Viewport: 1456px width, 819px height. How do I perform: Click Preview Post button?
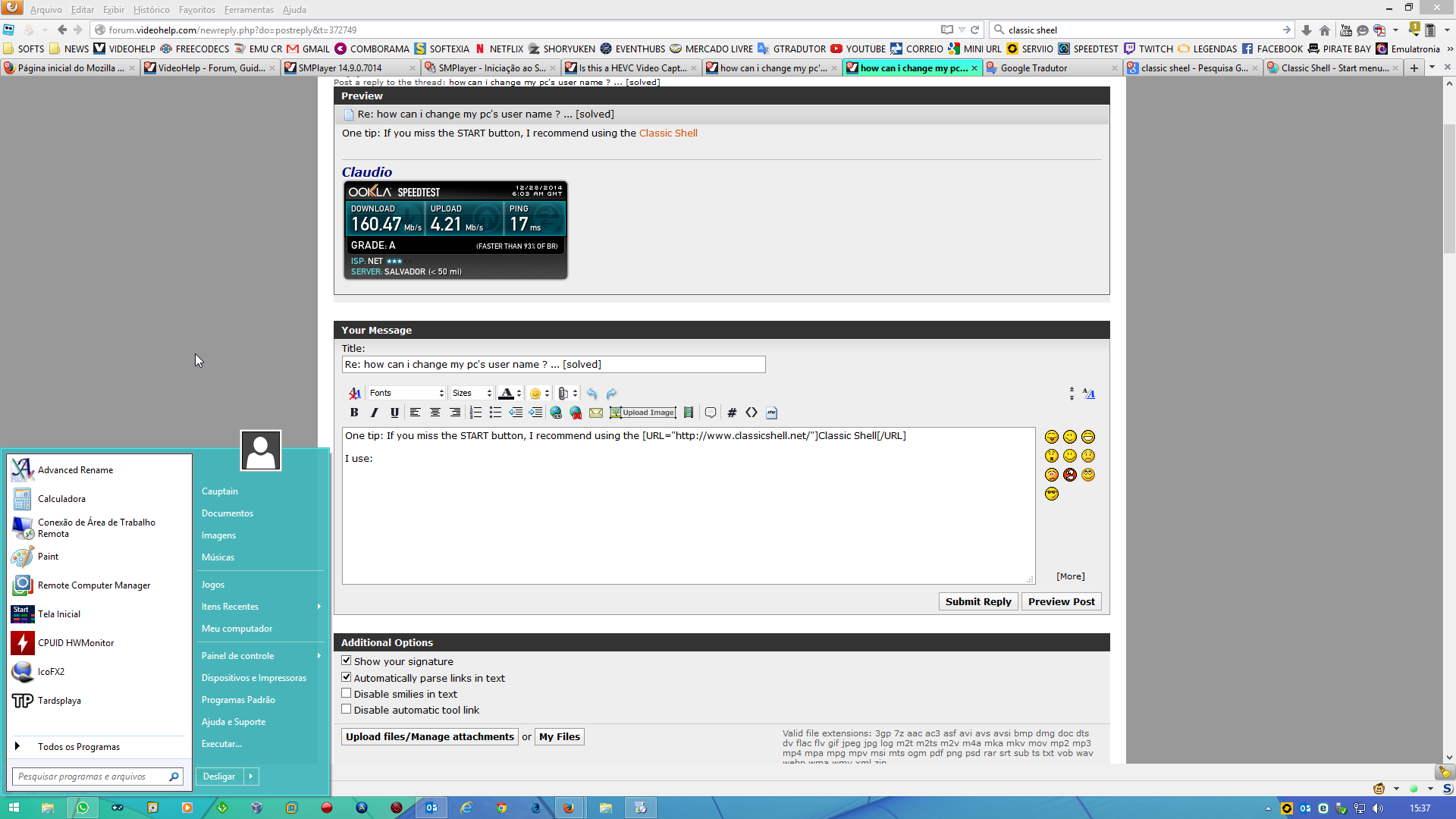pyautogui.click(x=1061, y=601)
